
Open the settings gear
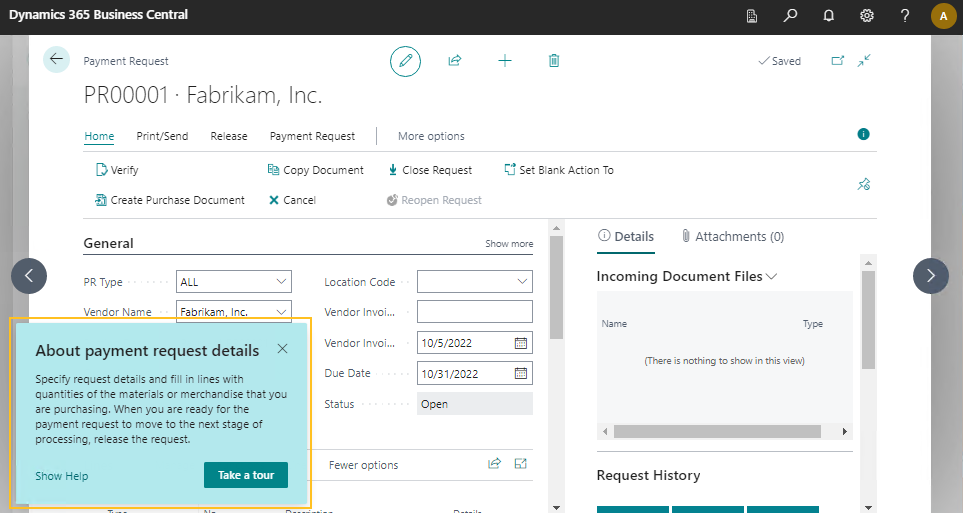point(867,16)
